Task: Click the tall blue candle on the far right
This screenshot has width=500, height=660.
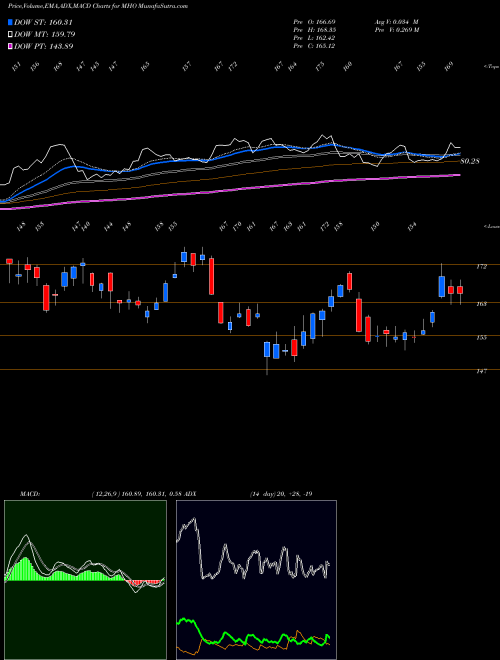Action: click(441, 287)
